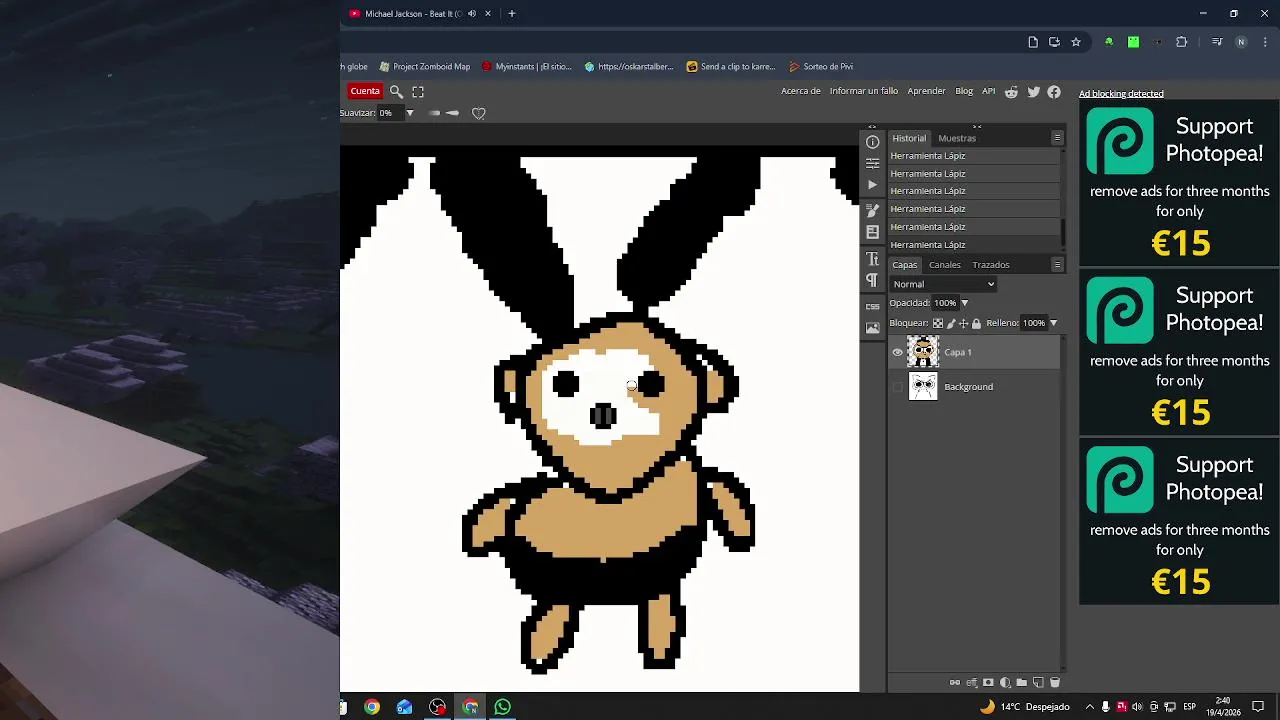This screenshot has width=1280, height=720.
Task: Open the Paragraph (¶) panel icon
Action: 872,281
